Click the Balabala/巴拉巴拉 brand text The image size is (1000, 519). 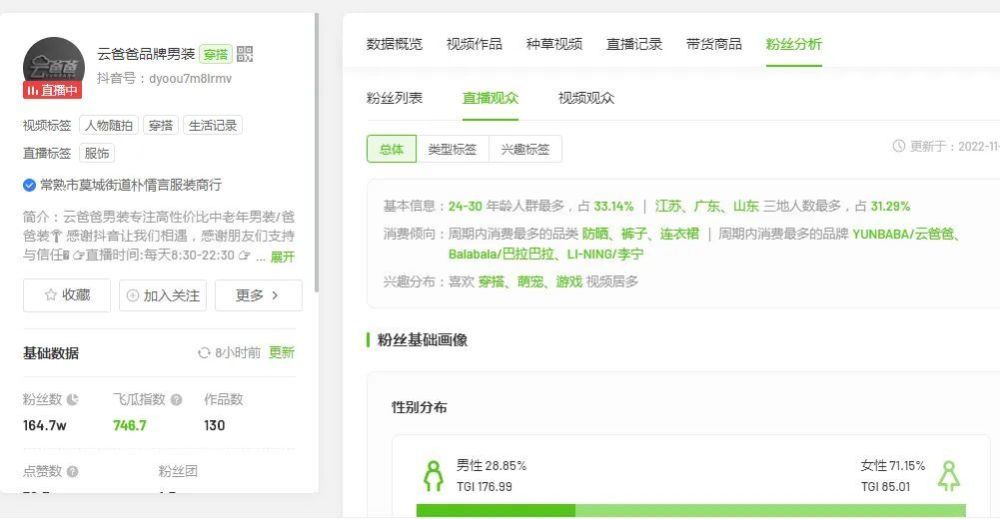[501, 254]
